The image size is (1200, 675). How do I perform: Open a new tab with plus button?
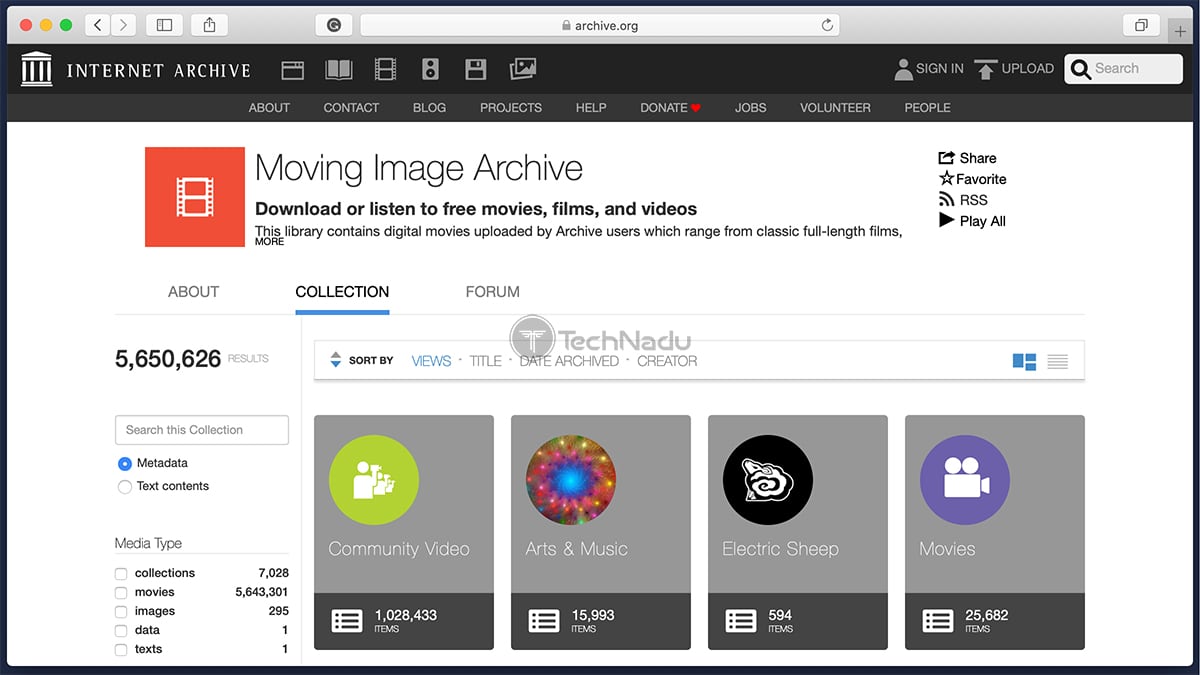(x=1181, y=30)
